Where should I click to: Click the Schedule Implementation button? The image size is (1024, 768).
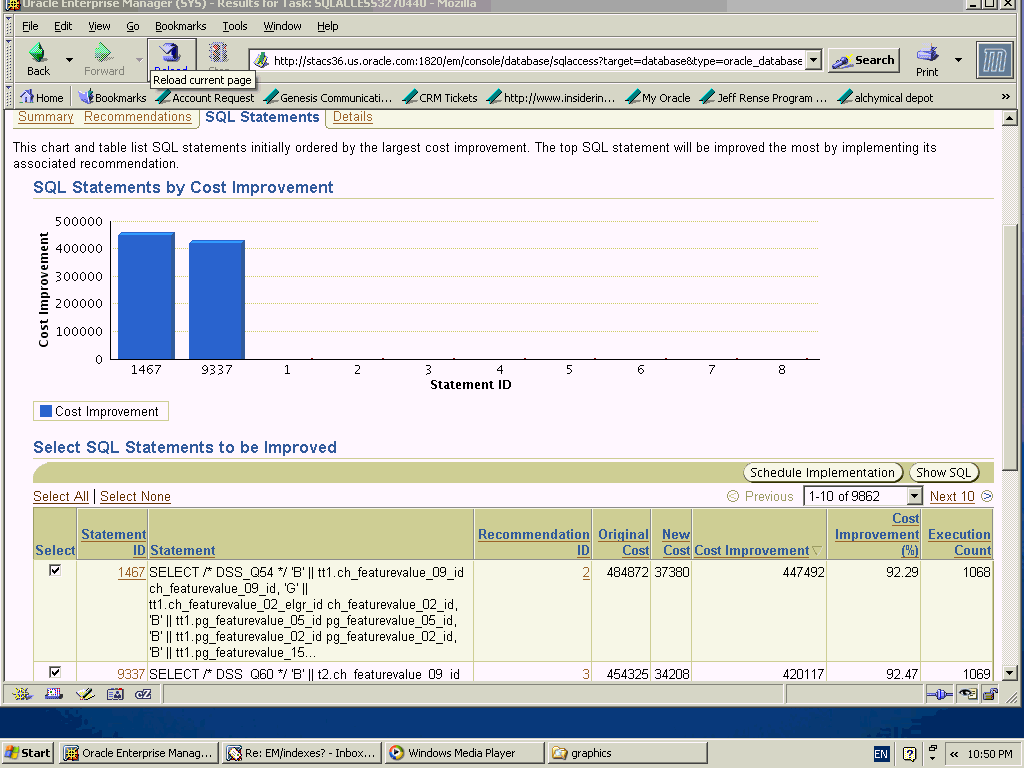822,473
